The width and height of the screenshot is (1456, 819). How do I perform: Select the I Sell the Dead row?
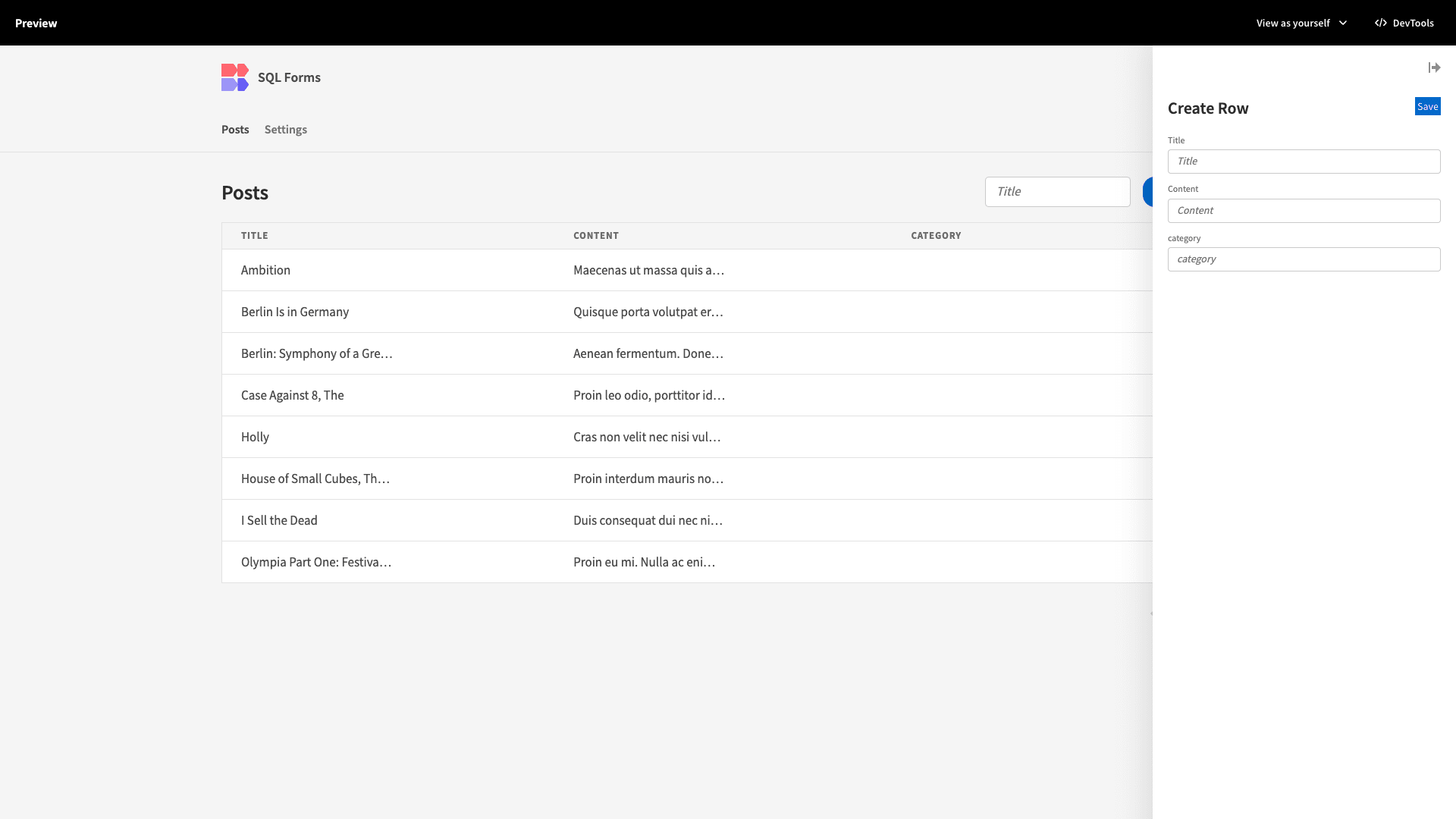(687, 520)
